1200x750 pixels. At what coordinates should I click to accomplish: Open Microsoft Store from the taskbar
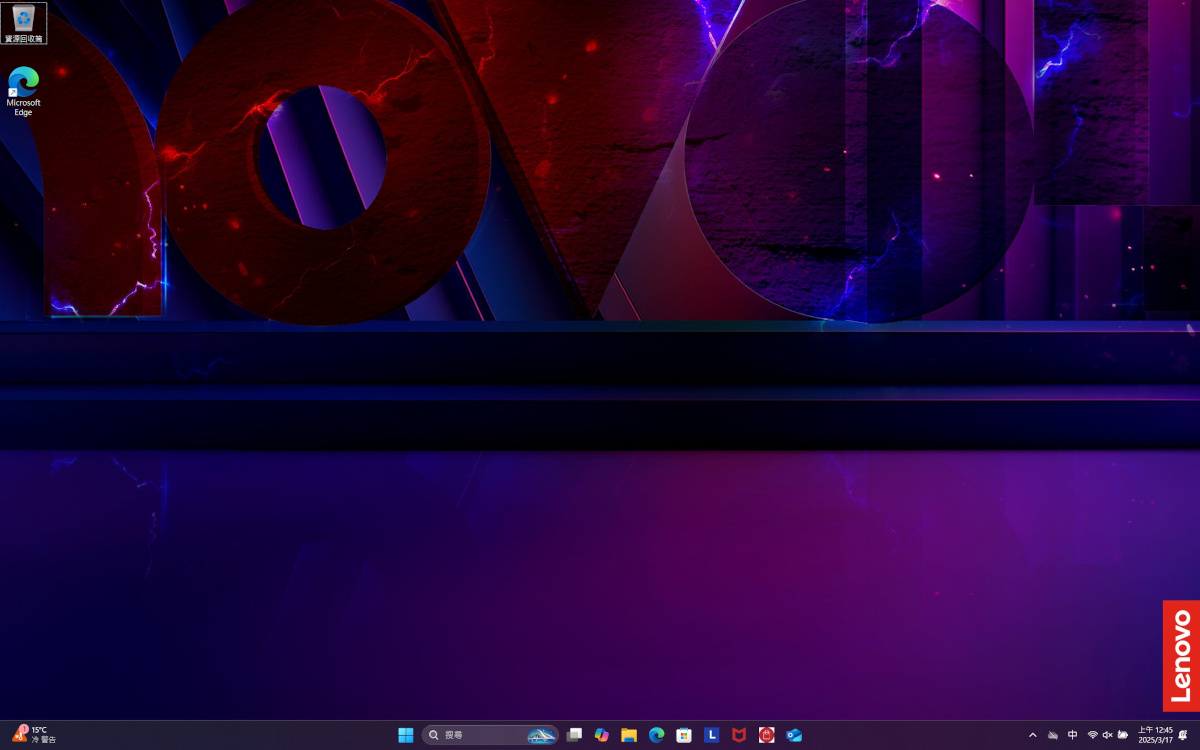[x=684, y=735]
